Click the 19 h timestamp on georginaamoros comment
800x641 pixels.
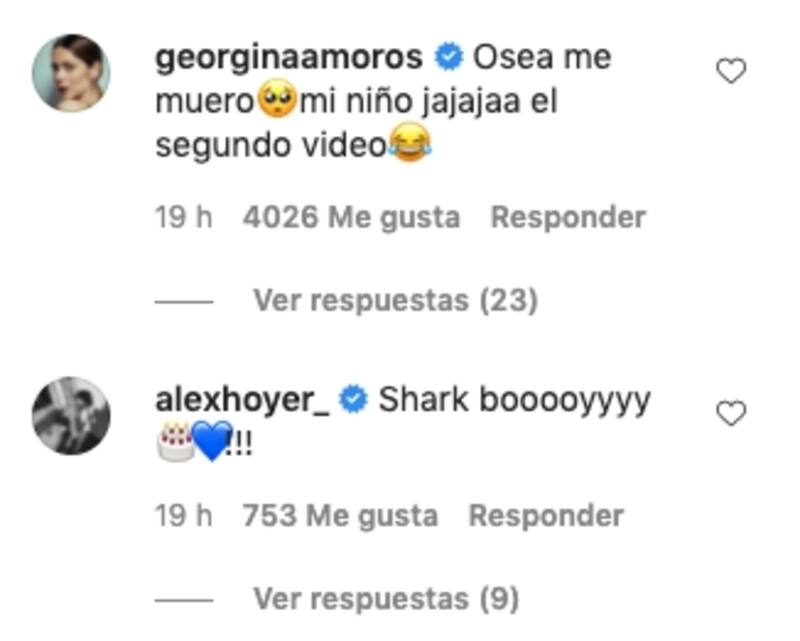point(184,217)
